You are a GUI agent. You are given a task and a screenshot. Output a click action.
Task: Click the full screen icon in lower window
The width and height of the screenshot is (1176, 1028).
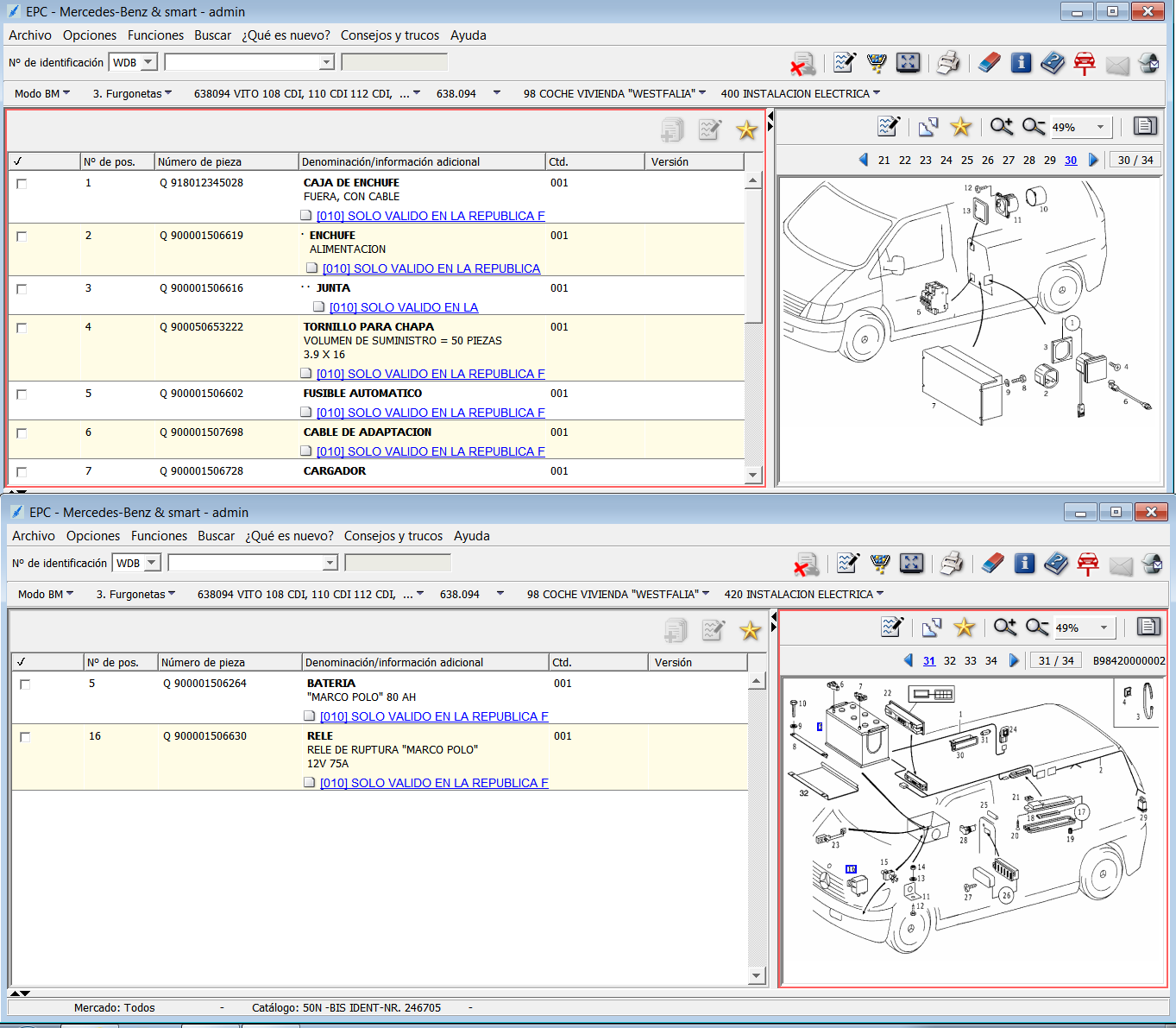(911, 563)
